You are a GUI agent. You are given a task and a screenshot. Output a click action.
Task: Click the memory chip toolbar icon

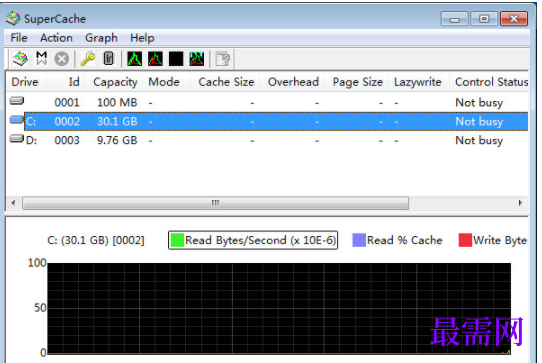109,58
